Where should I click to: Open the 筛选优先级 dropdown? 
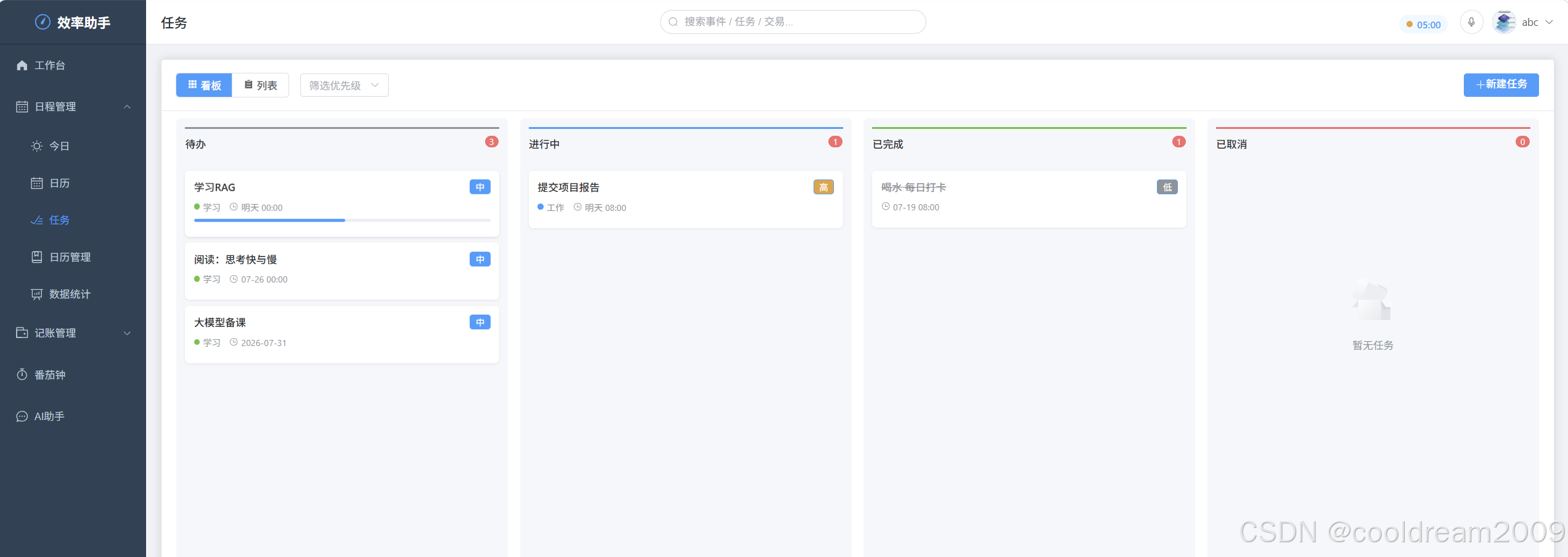344,85
